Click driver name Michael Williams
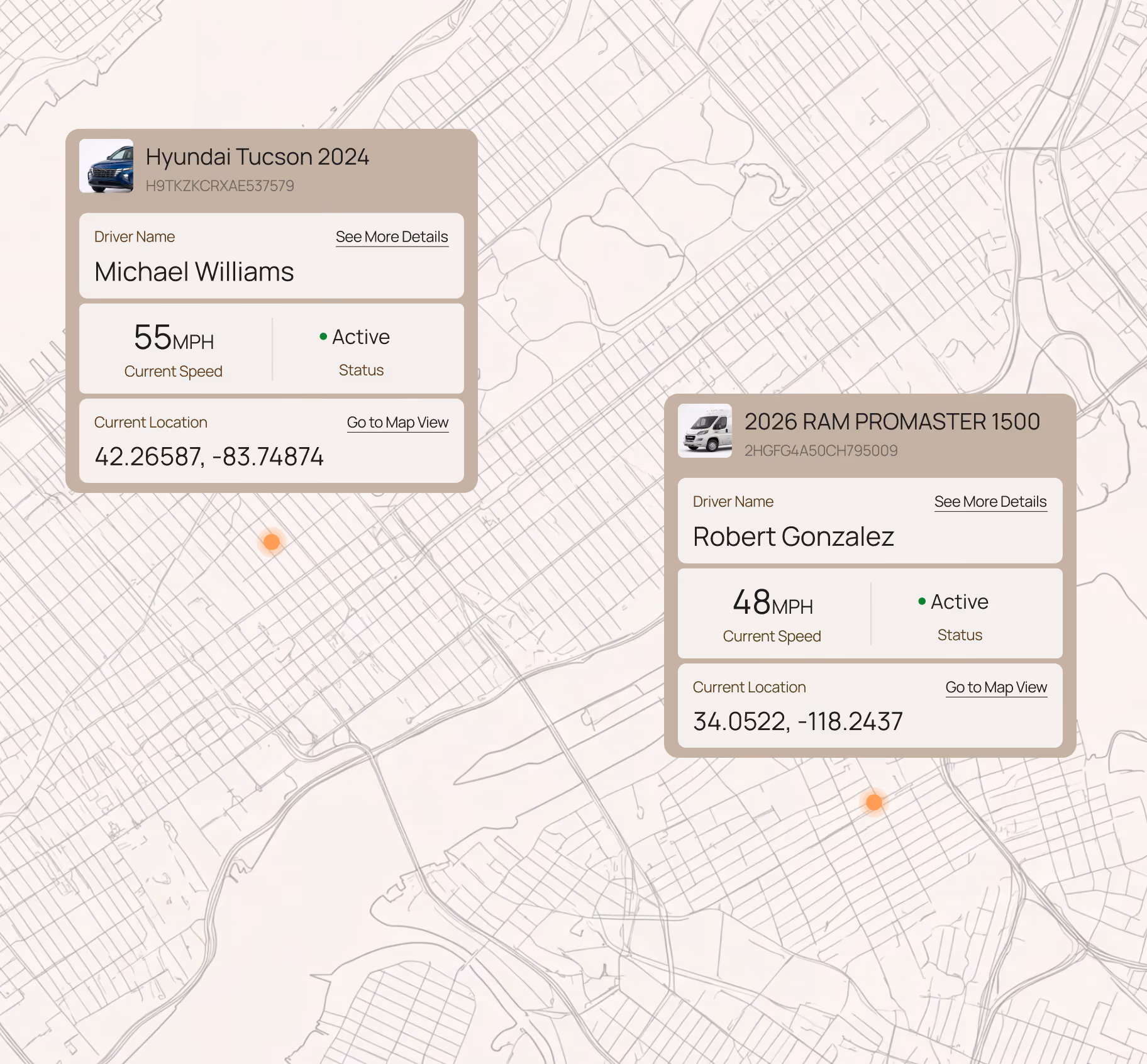 pyautogui.click(x=194, y=272)
